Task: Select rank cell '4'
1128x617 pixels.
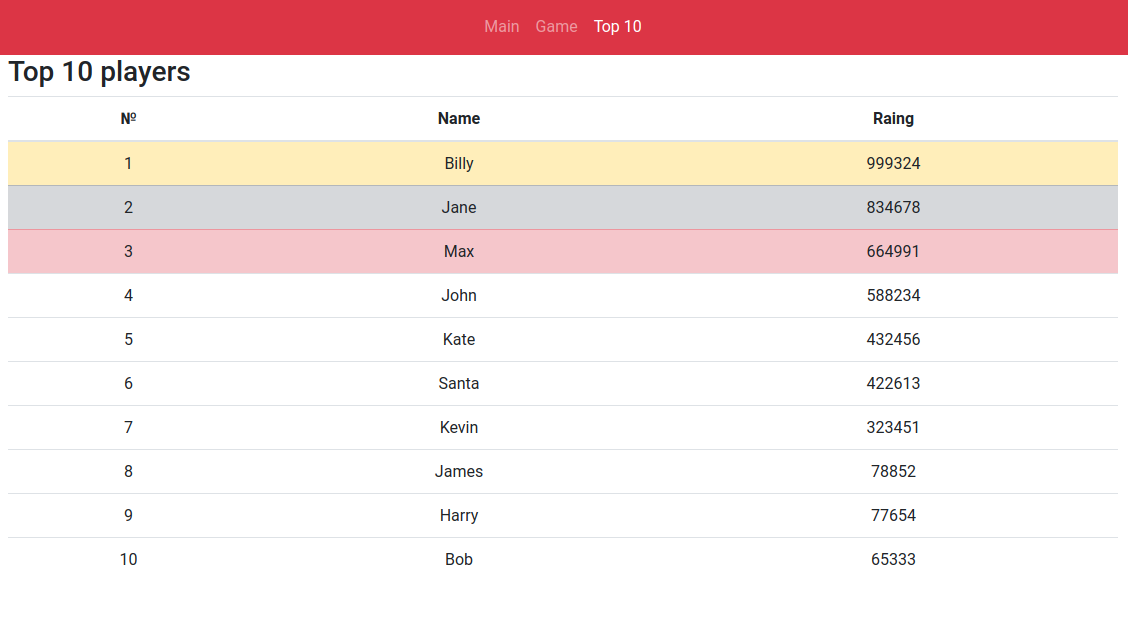Action: (128, 295)
